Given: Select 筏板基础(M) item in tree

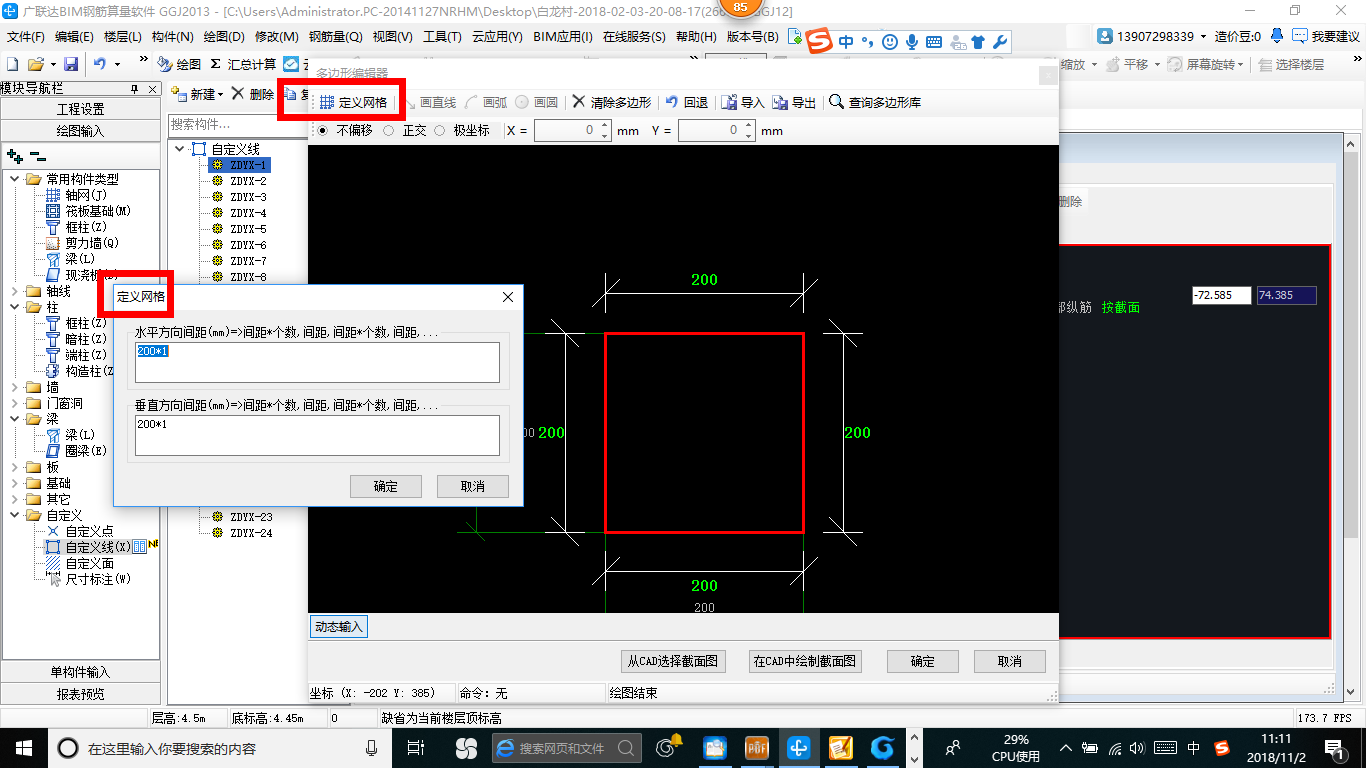Looking at the screenshot, I should [88, 211].
